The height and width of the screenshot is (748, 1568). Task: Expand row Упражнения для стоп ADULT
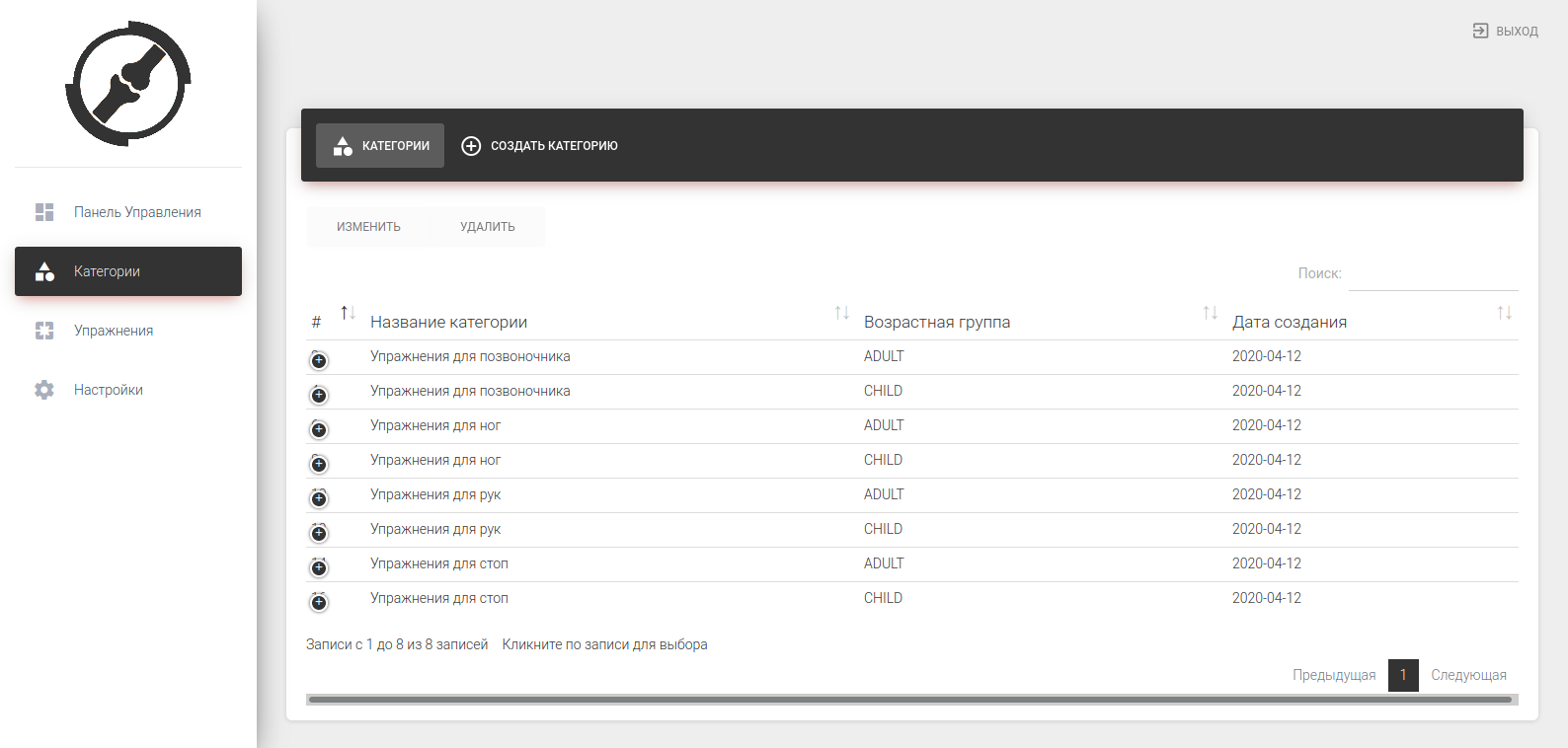point(319,567)
